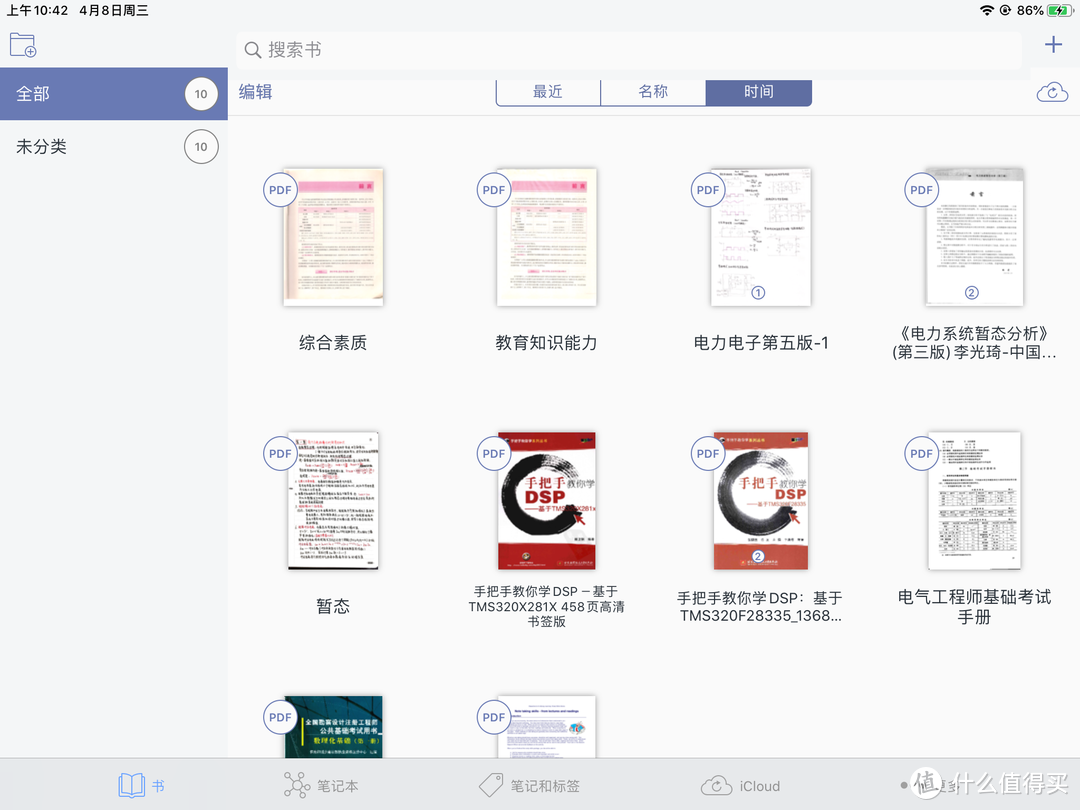Select the 全部 category
Image resolution: width=1080 pixels, height=810 pixels.
114,94
